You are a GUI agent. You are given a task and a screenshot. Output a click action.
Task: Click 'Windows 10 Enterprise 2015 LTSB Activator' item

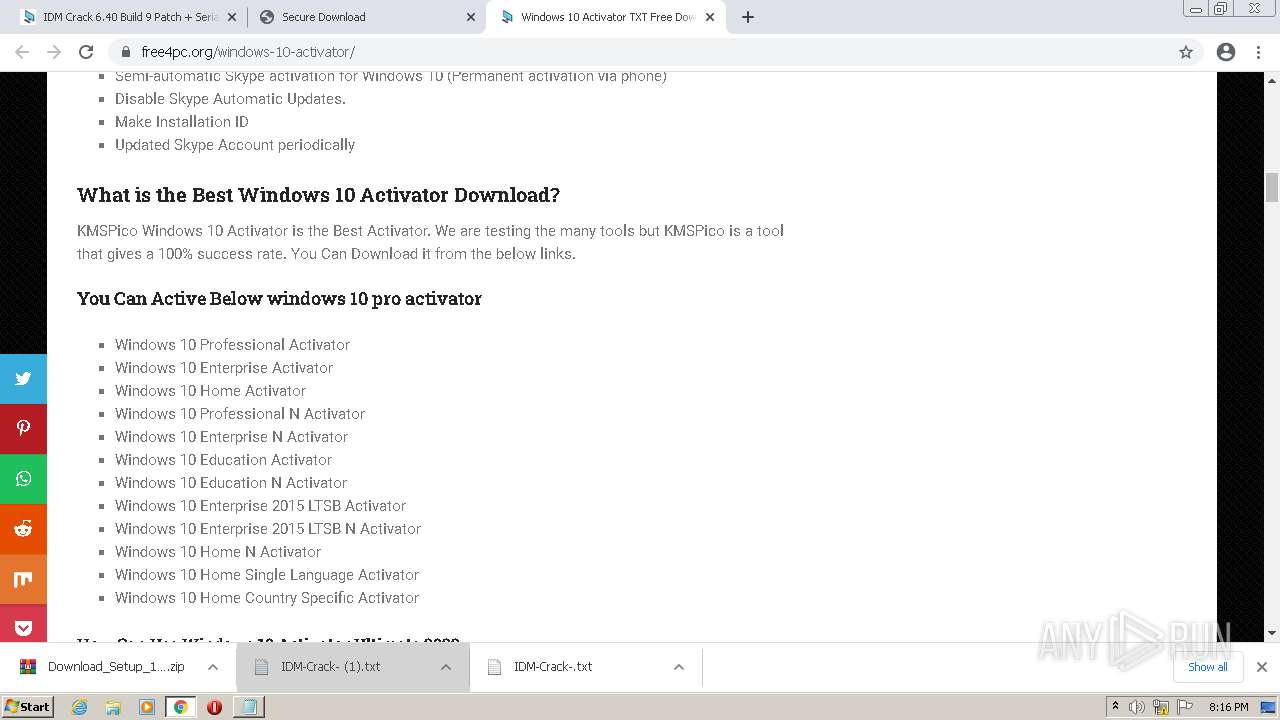(x=260, y=506)
